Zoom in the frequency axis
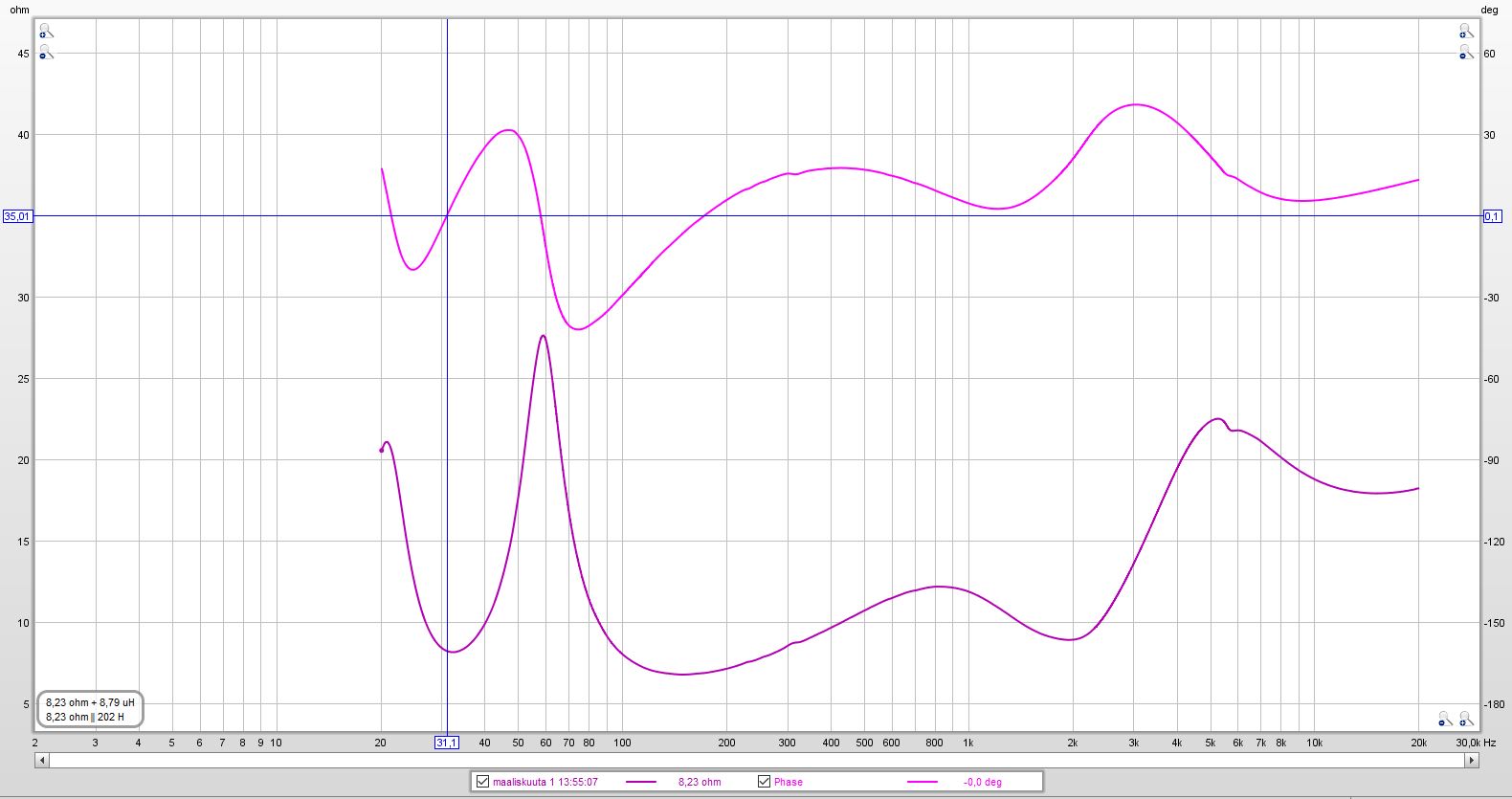 coord(1465,719)
